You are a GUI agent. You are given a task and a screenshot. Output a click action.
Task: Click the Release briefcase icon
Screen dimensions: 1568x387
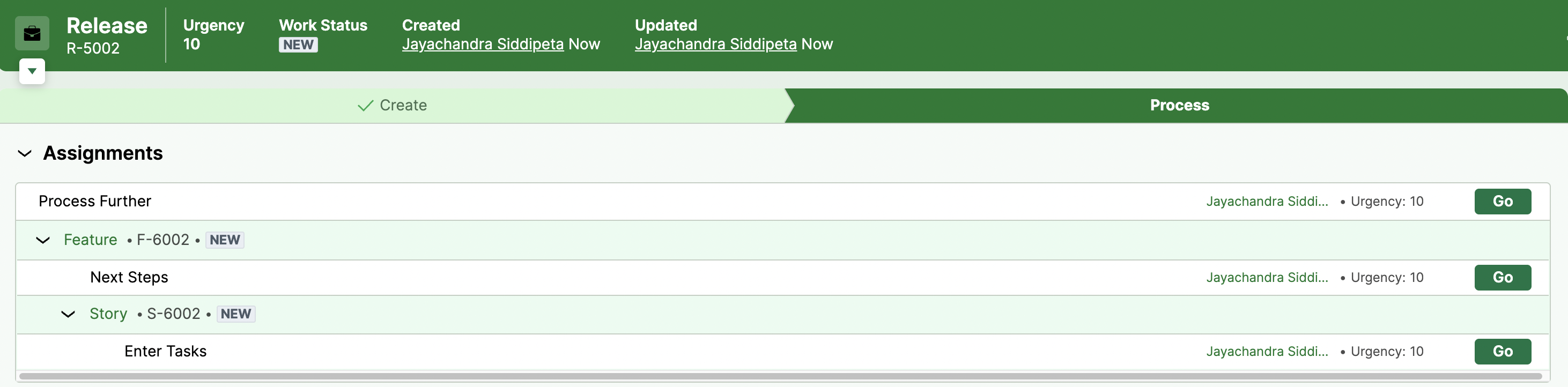(32, 33)
